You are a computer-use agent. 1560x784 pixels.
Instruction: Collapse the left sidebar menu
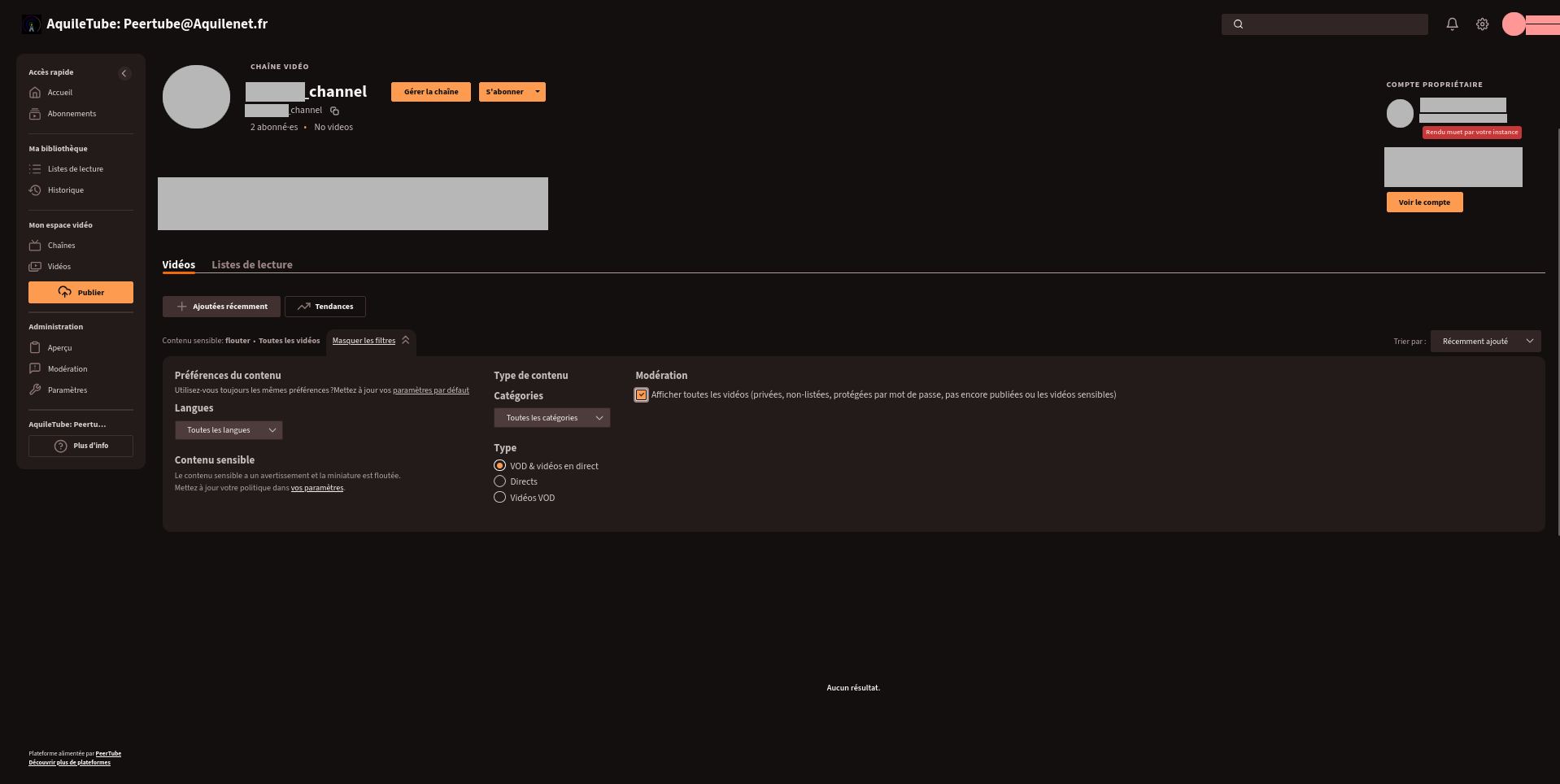point(124,73)
